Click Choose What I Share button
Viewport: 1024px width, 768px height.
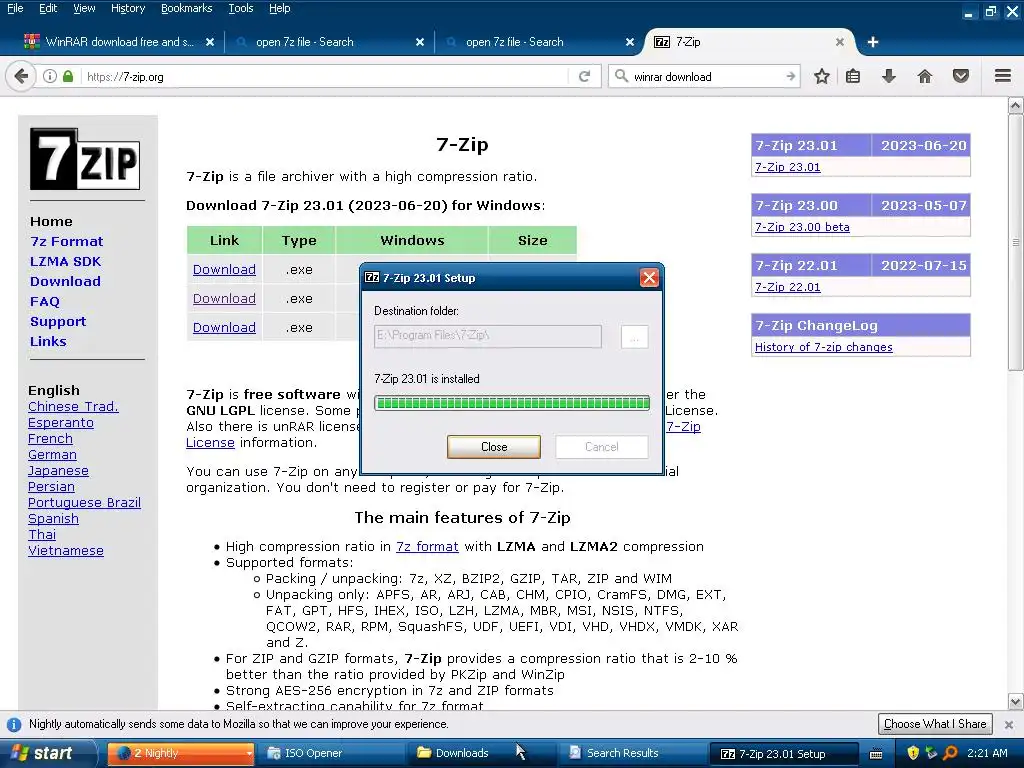tap(935, 724)
